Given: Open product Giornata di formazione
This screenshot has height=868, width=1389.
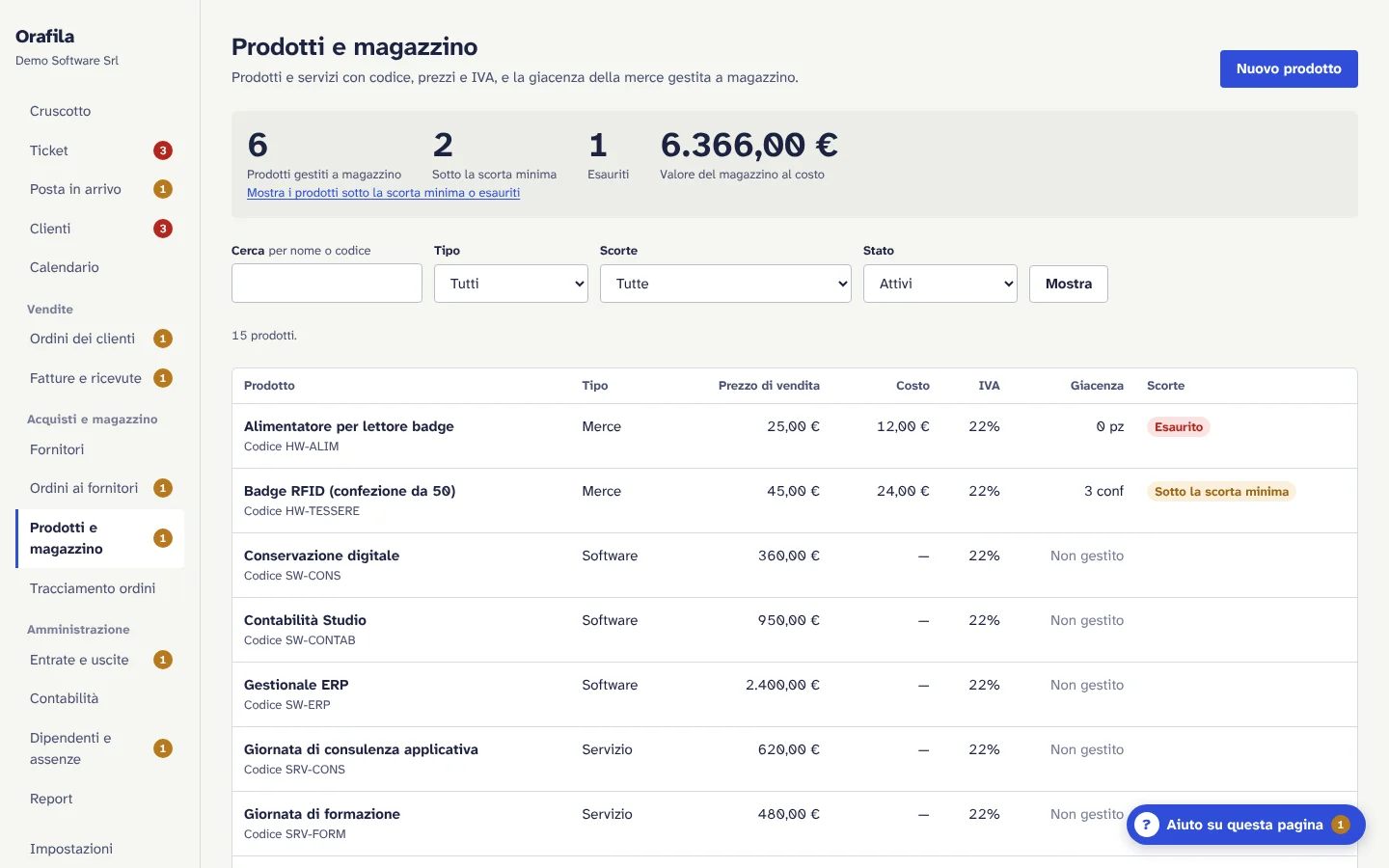Looking at the screenshot, I should (322, 814).
